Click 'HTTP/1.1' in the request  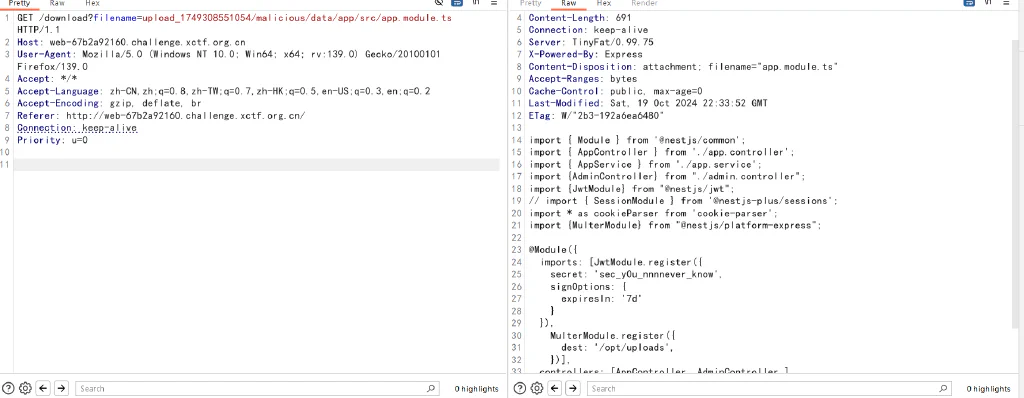point(39,30)
